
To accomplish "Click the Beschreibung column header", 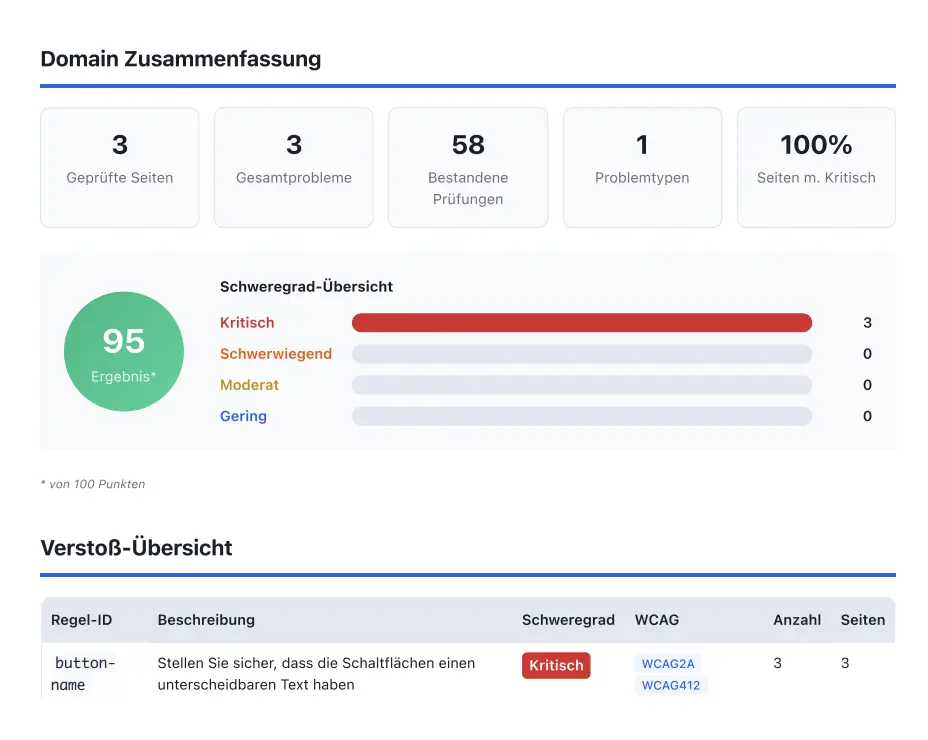I will click(x=206, y=620).
